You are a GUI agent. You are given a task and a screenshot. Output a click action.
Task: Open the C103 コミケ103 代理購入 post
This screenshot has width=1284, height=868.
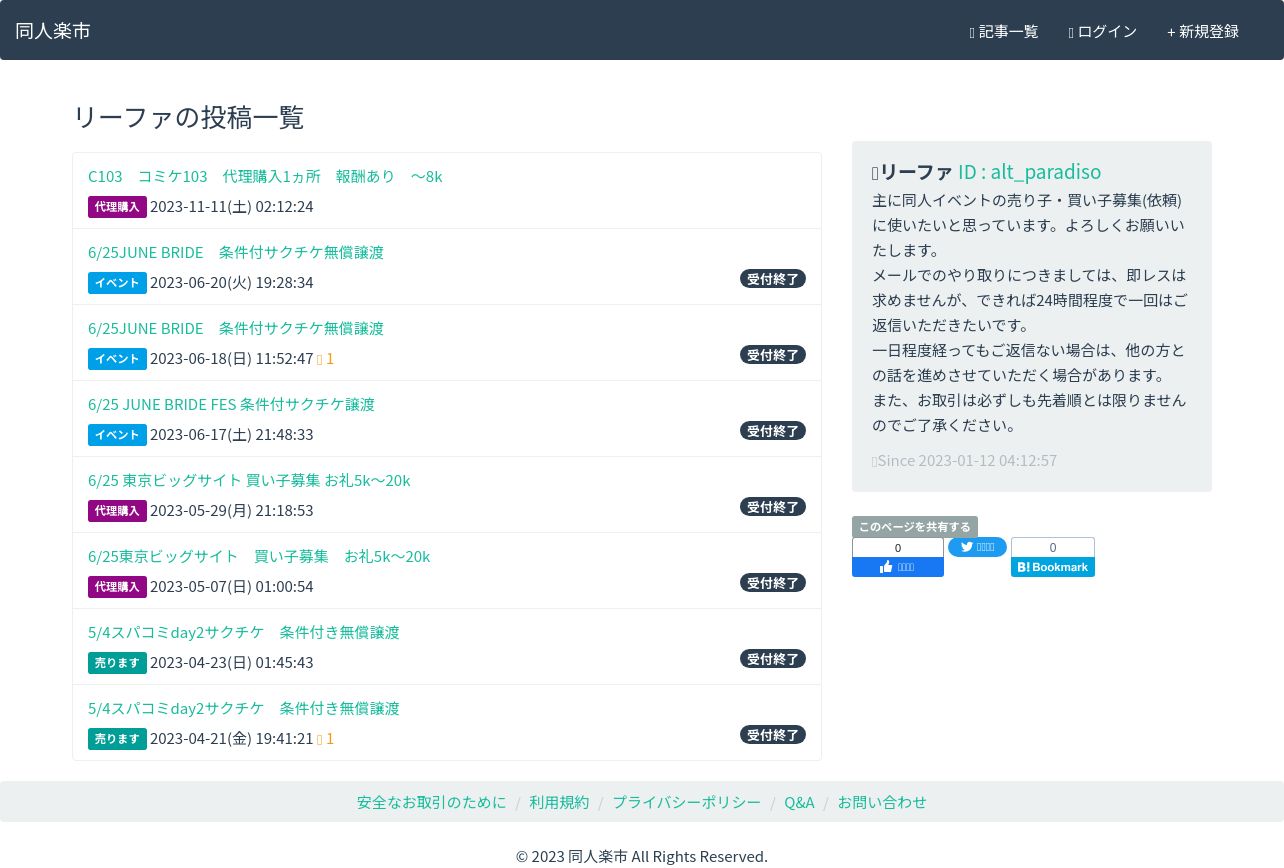tap(265, 177)
